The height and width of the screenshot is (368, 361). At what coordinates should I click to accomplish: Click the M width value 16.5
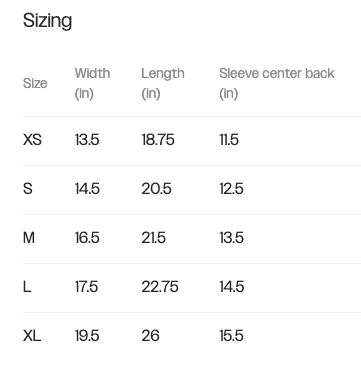pyautogui.click(x=87, y=238)
